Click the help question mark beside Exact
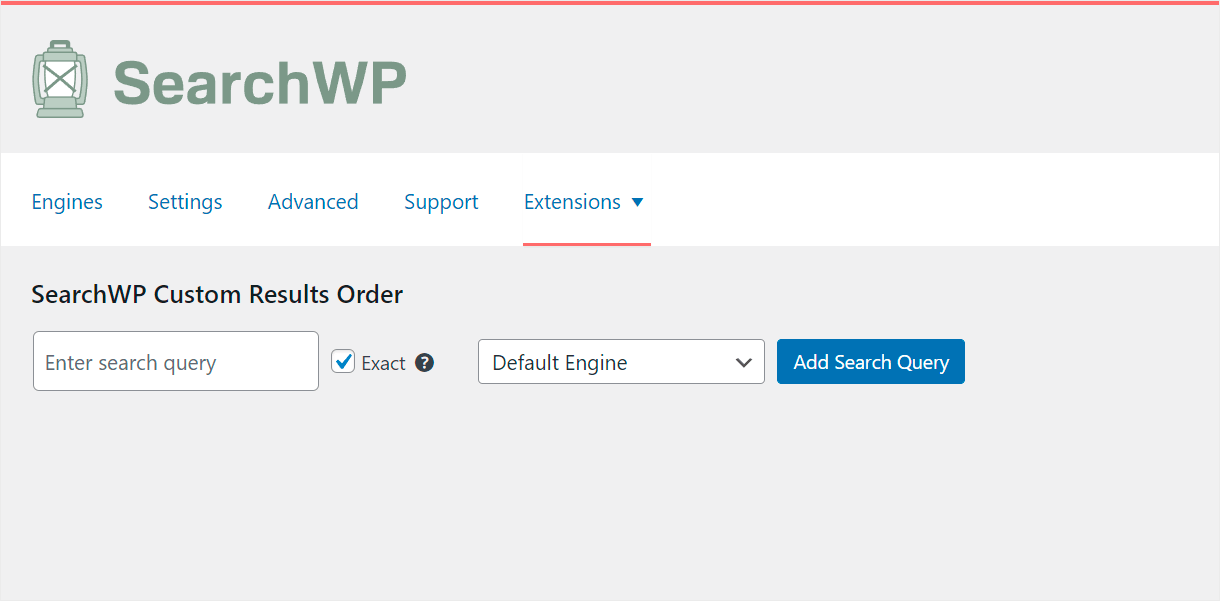 424,362
